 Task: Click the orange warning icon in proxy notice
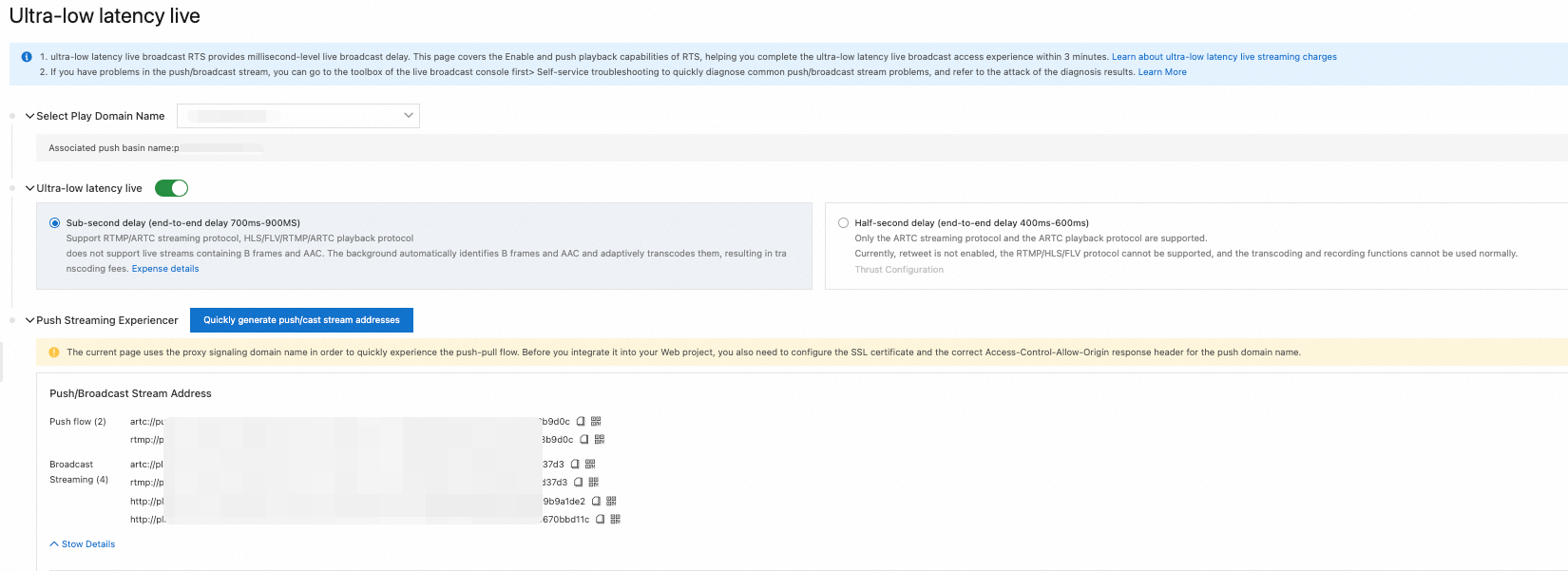pyautogui.click(x=54, y=352)
